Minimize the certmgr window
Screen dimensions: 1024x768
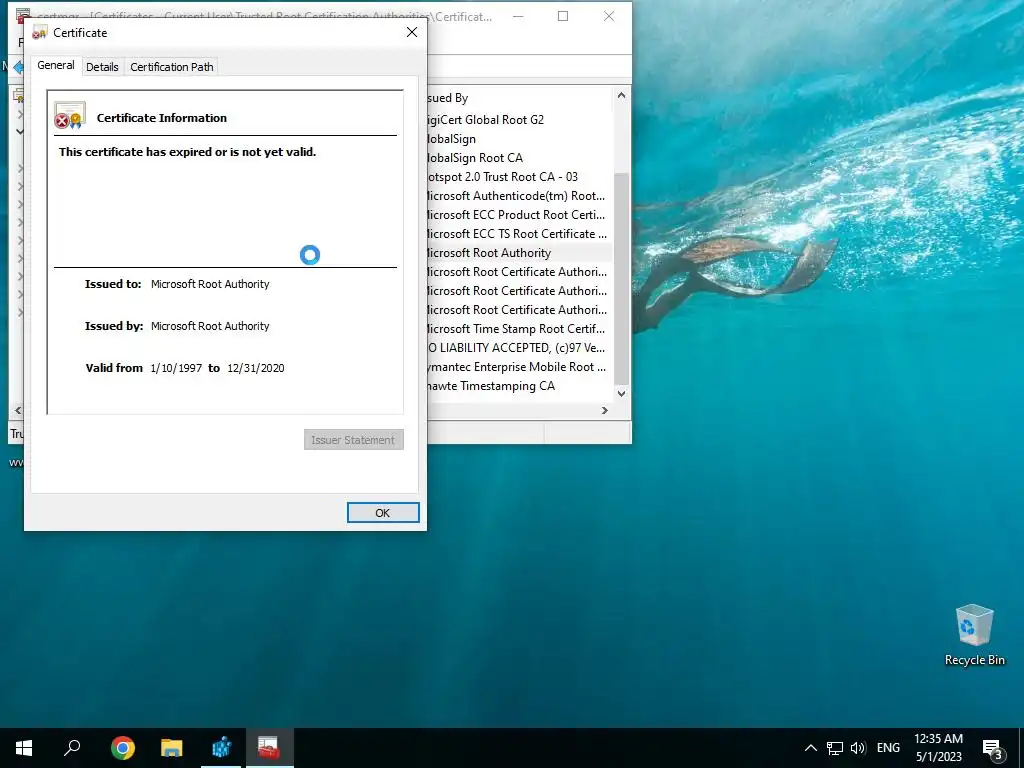click(518, 16)
